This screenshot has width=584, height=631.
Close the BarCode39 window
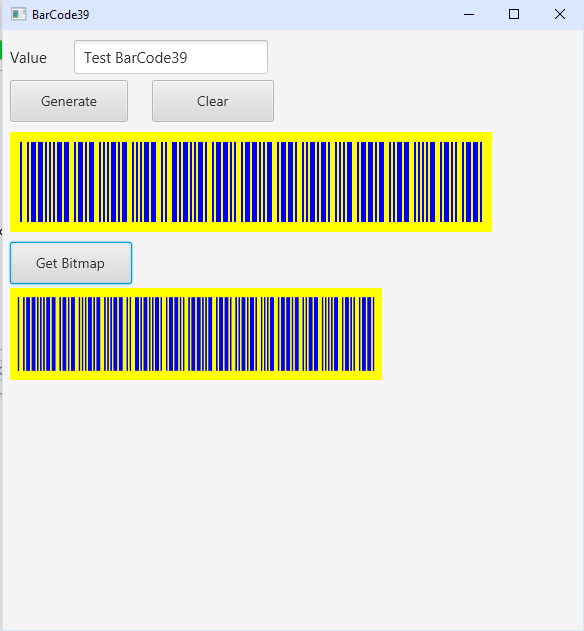pos(560,14)
